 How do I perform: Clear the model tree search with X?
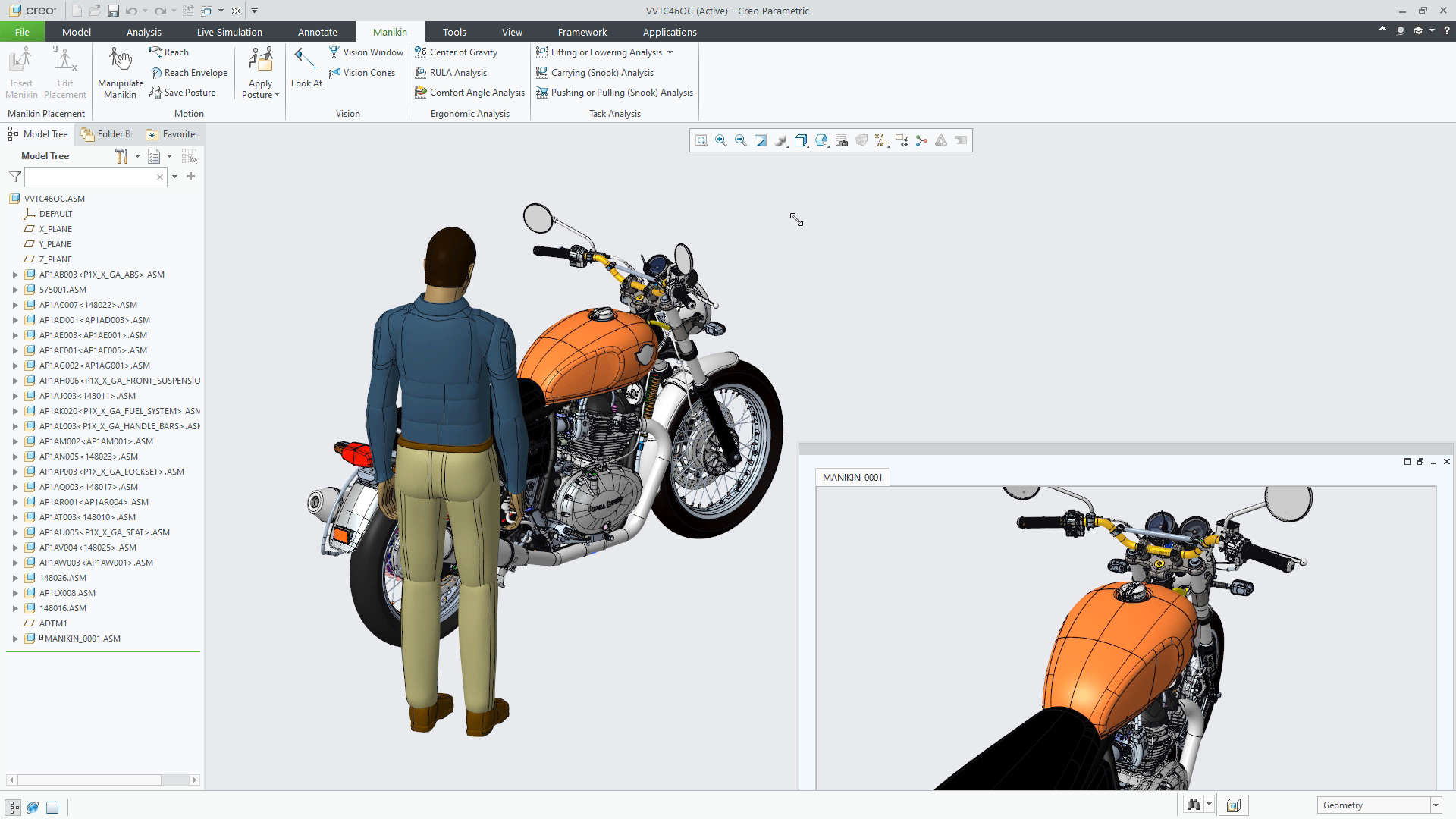click(160, 177)
